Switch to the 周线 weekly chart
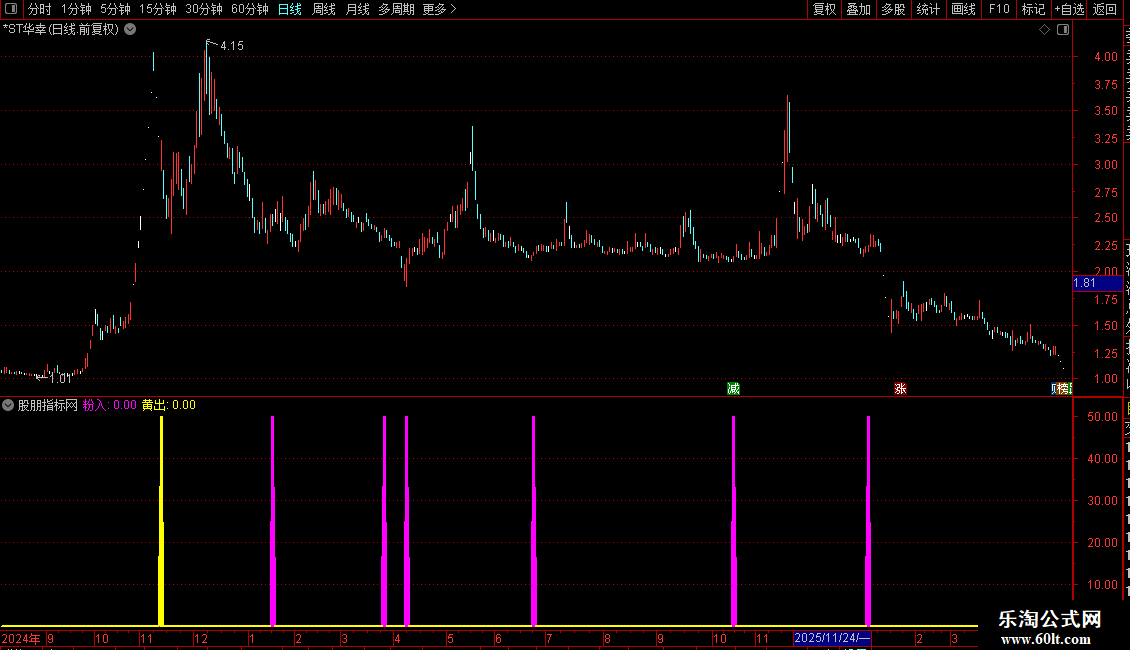Viewport: 1130px width, 650px height. coord(324,9)
